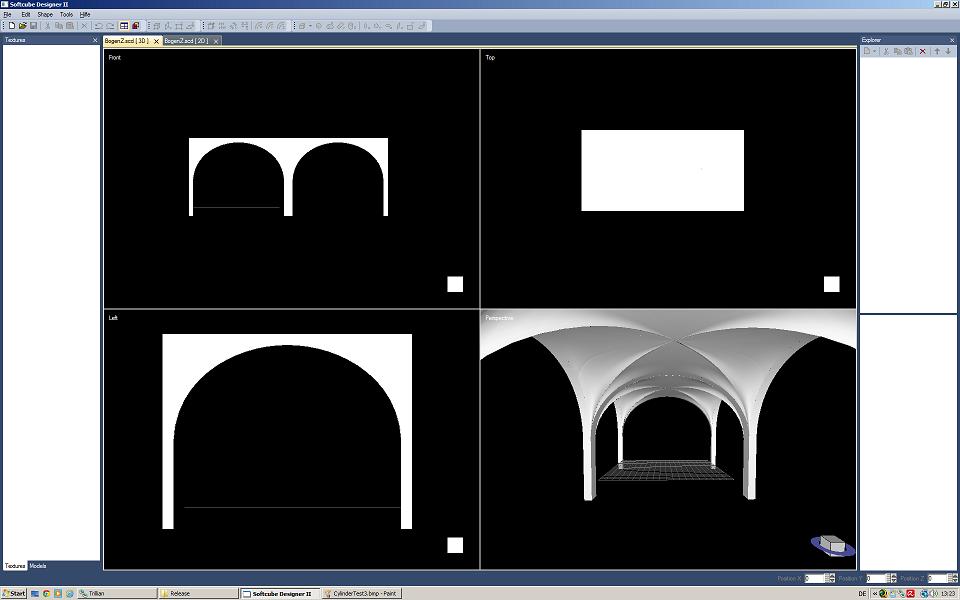Close the Textures panel

(96, 40)
